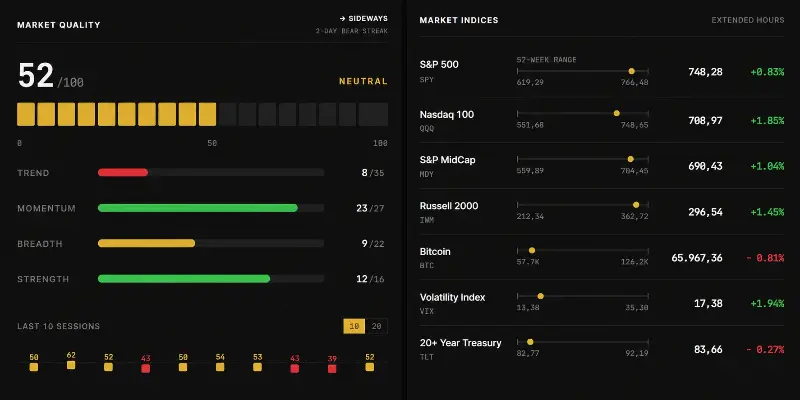
Task: Click the Market Indices panel title
Action: tap(459, 20)
